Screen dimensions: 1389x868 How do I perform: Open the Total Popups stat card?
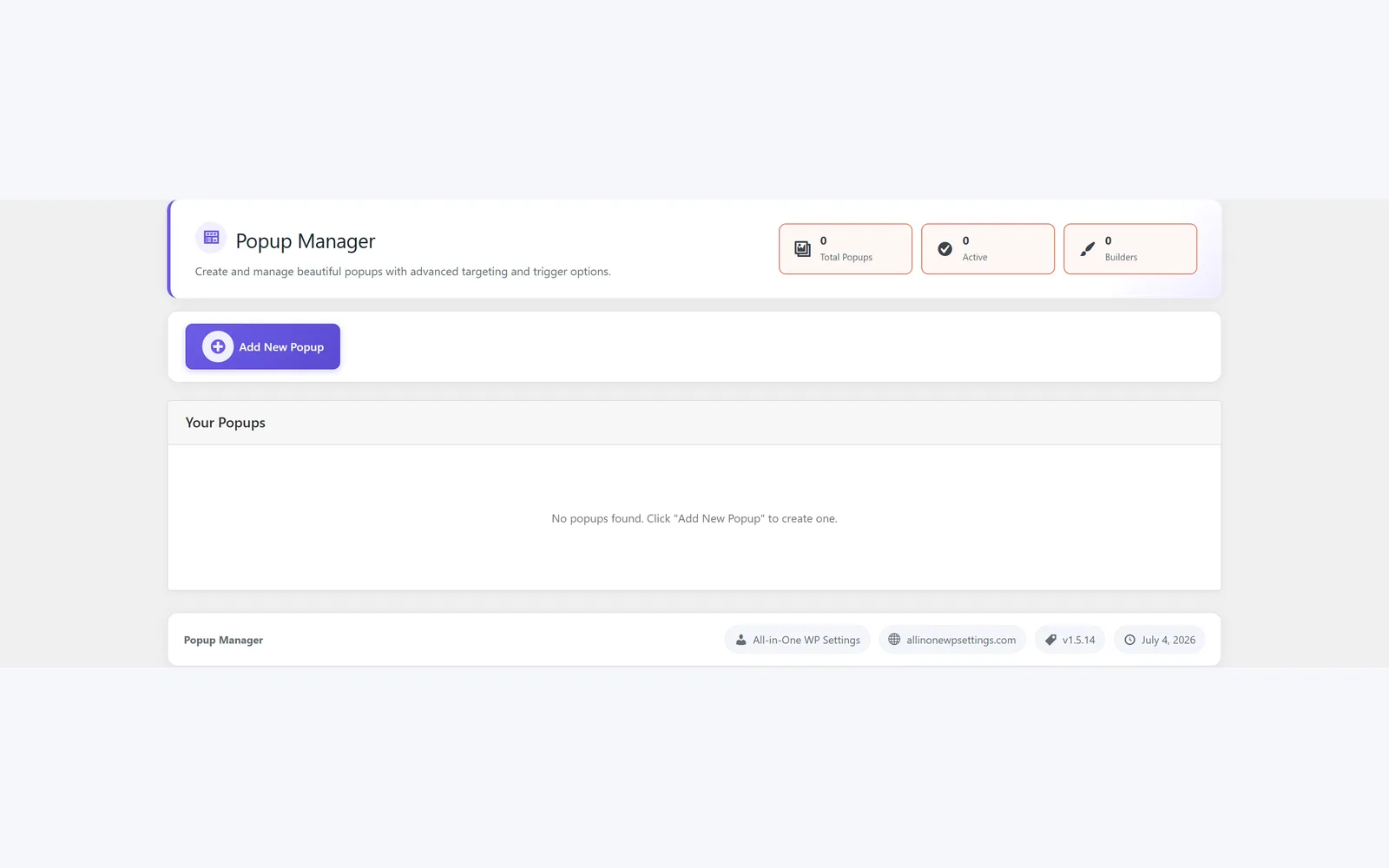846,249
